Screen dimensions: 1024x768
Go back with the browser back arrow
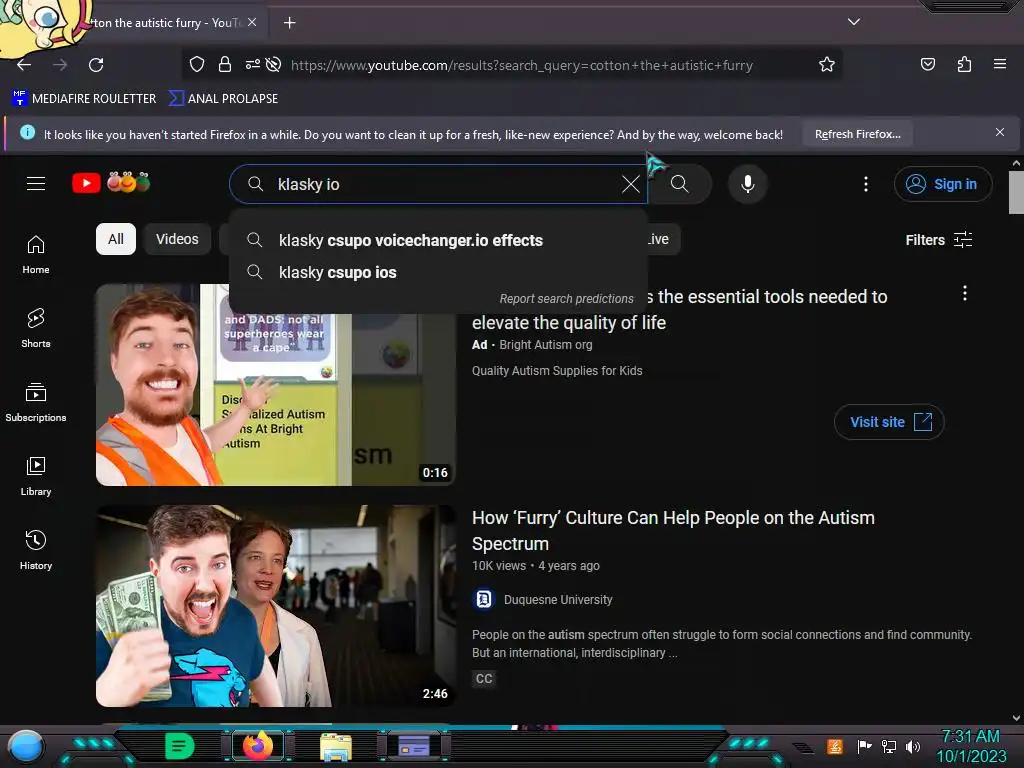24,65
